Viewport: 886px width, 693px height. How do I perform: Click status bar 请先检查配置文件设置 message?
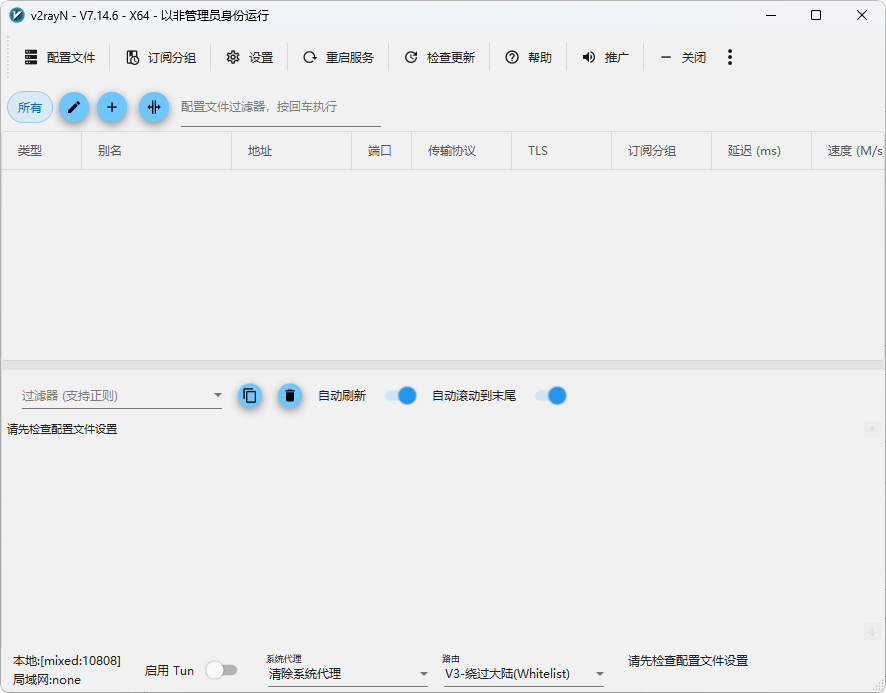click(688, 661)
